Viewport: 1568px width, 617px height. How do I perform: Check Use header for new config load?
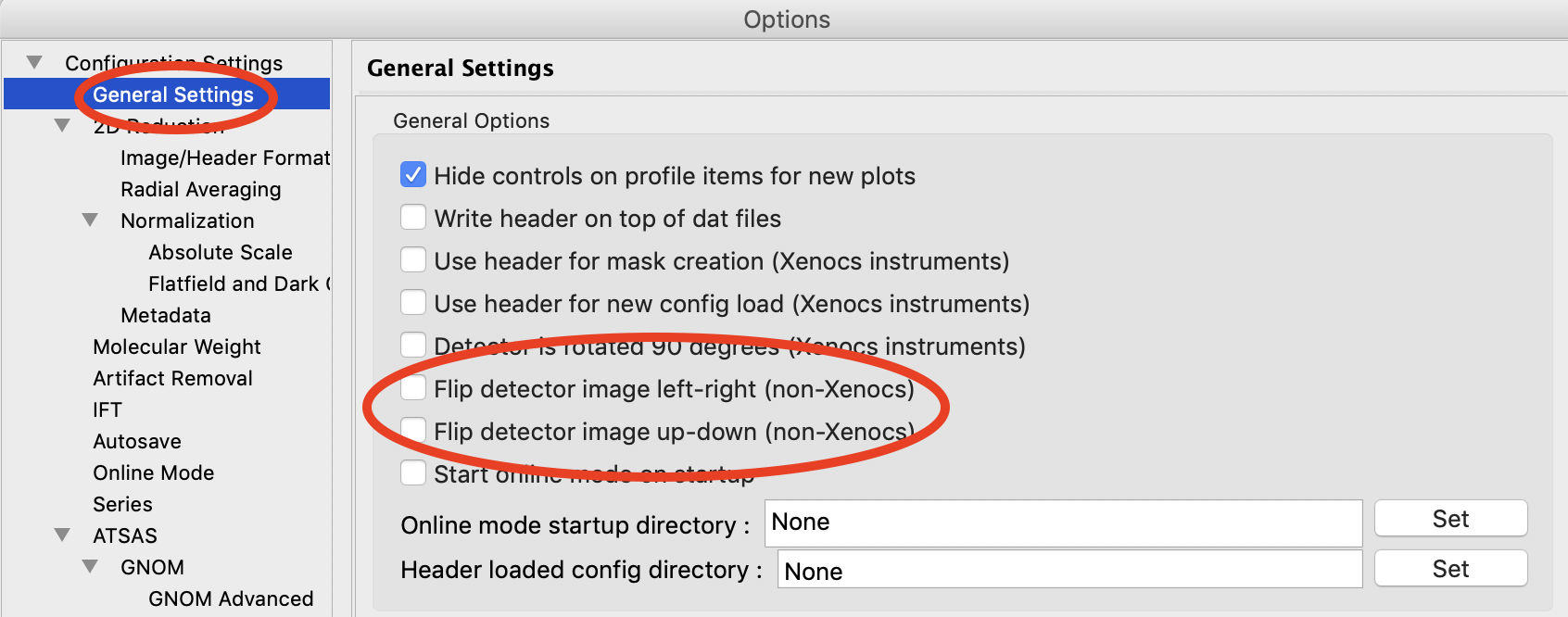[413, 303]
